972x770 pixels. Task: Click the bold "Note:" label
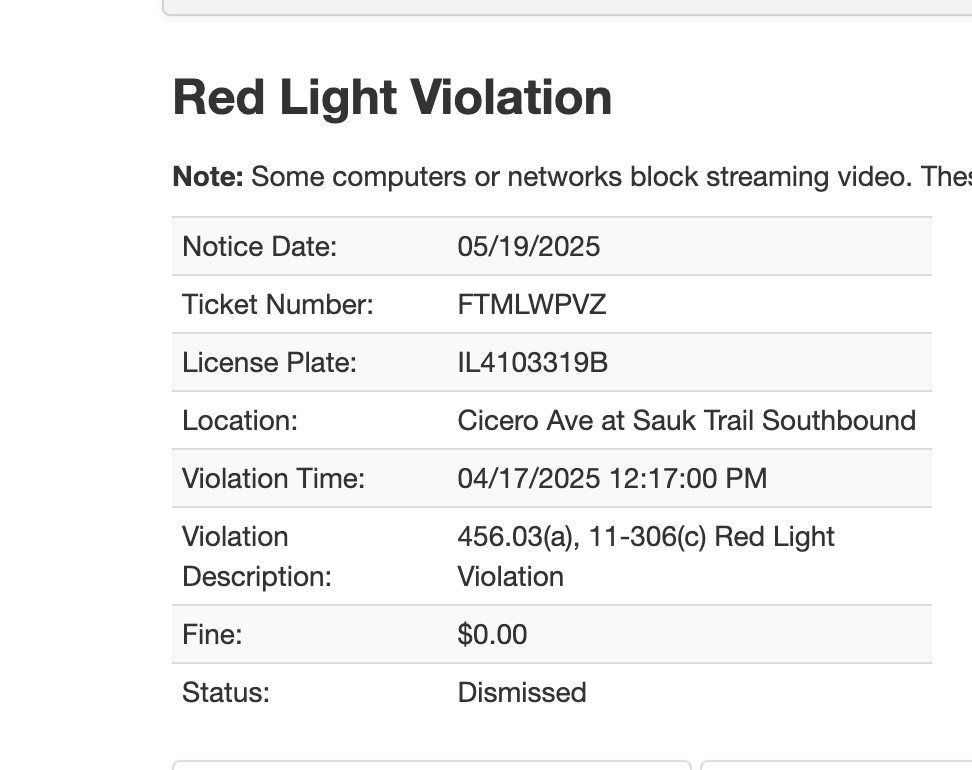[208, 177]
